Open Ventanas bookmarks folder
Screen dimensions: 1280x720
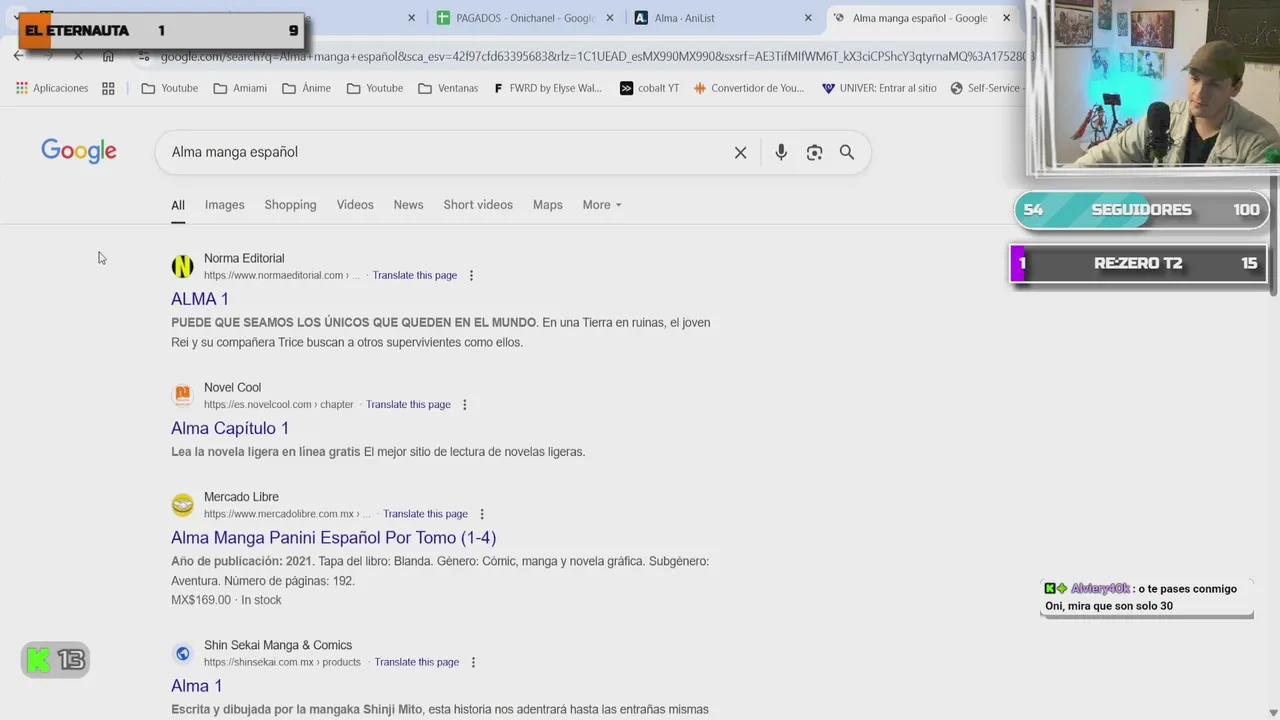coord(448,88)
